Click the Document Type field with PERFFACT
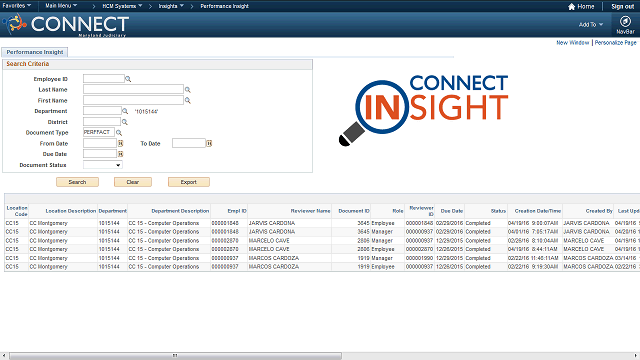The image size is (640, 360). [99, 132]
